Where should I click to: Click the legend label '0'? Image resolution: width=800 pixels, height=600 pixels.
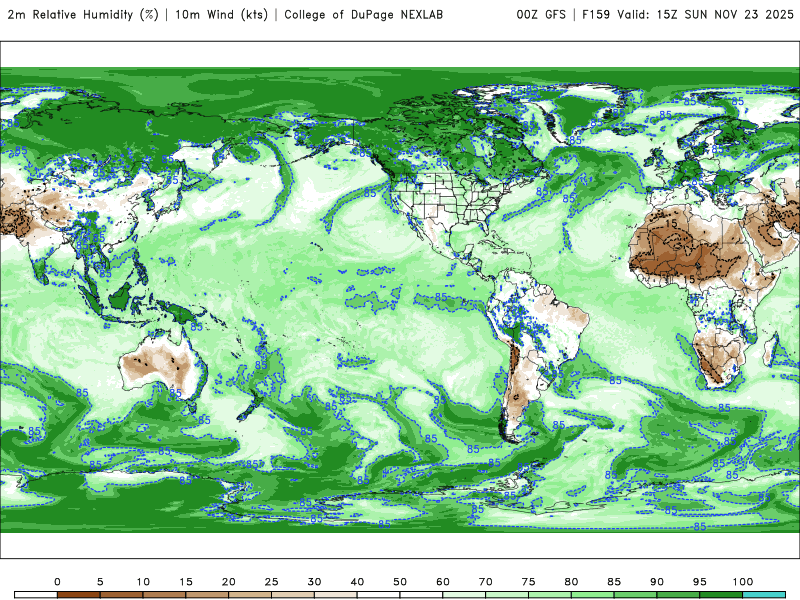57,582
